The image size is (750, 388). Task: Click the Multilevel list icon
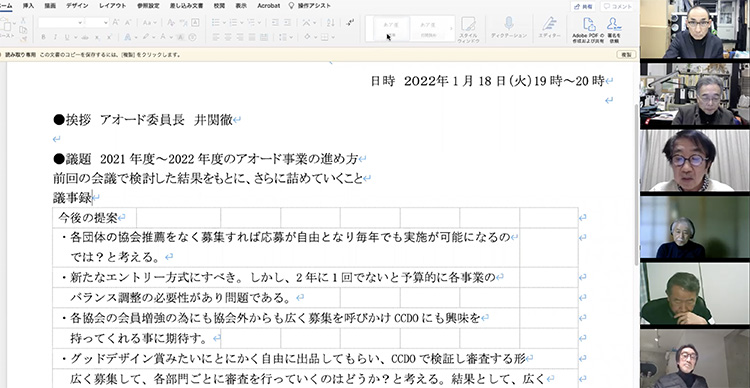click(x=251, y=22)
